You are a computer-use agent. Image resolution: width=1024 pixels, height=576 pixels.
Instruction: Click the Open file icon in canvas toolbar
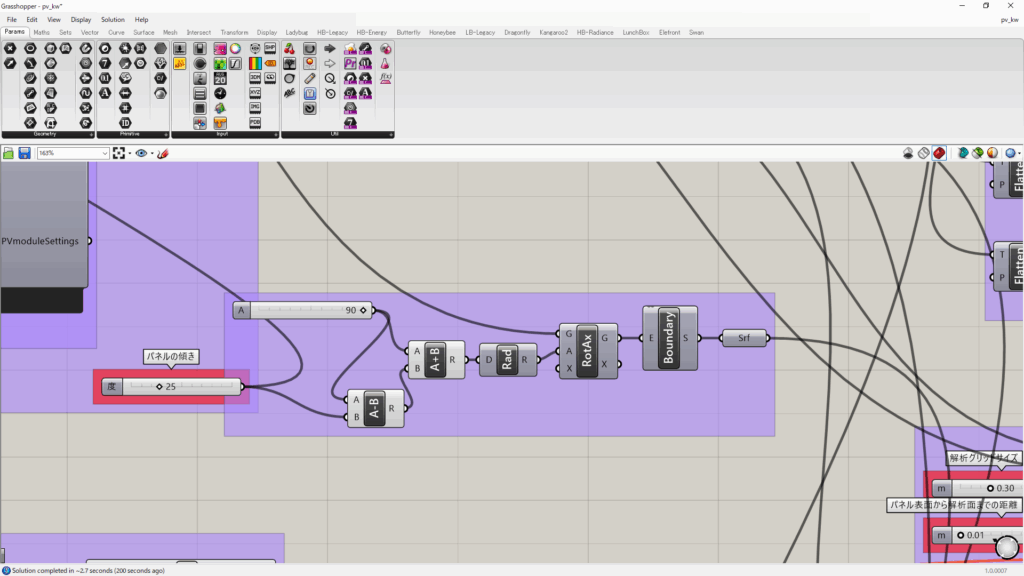tap(8, 153)
